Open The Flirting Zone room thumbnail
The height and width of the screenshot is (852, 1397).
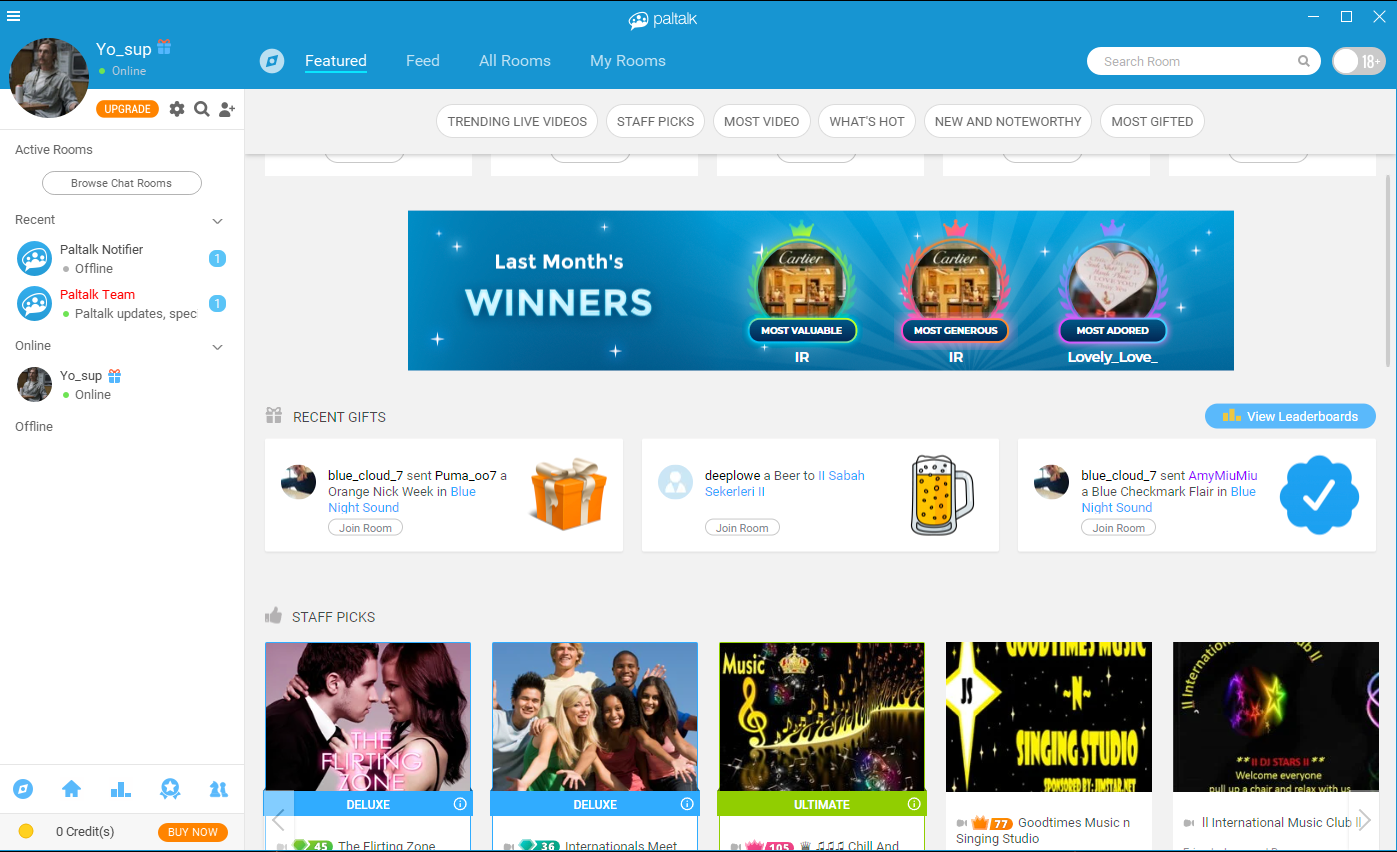pyautogui.click(x=368, y=717)
